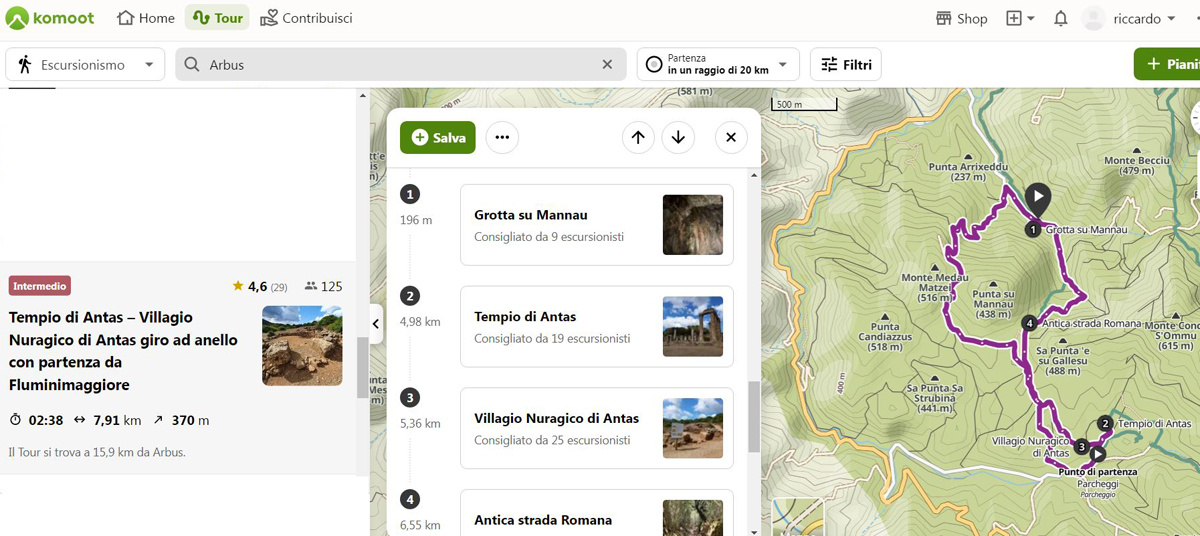Click the Punto di partenza marker
Image resolution: width=1200 pixels, height=536 pixels.
(1097, 454)
